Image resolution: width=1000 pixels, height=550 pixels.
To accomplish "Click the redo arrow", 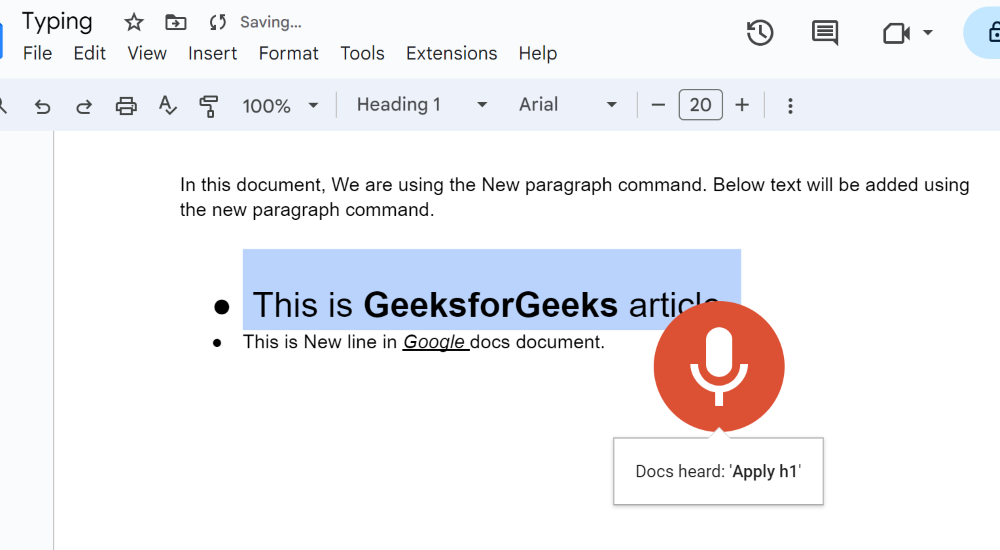I will (84, 106).
